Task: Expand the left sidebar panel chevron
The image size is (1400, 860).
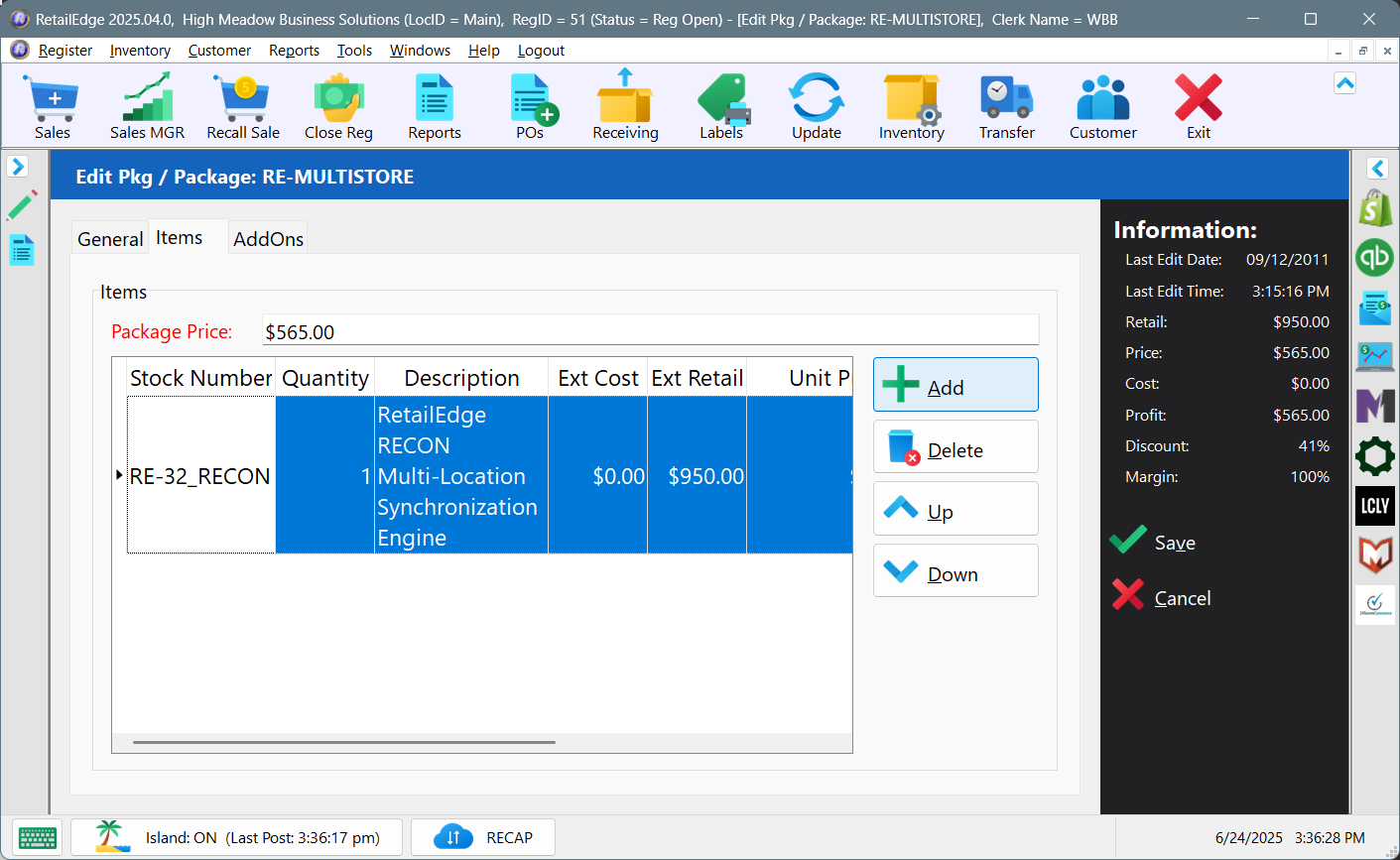Action: [x=18, y=166]
